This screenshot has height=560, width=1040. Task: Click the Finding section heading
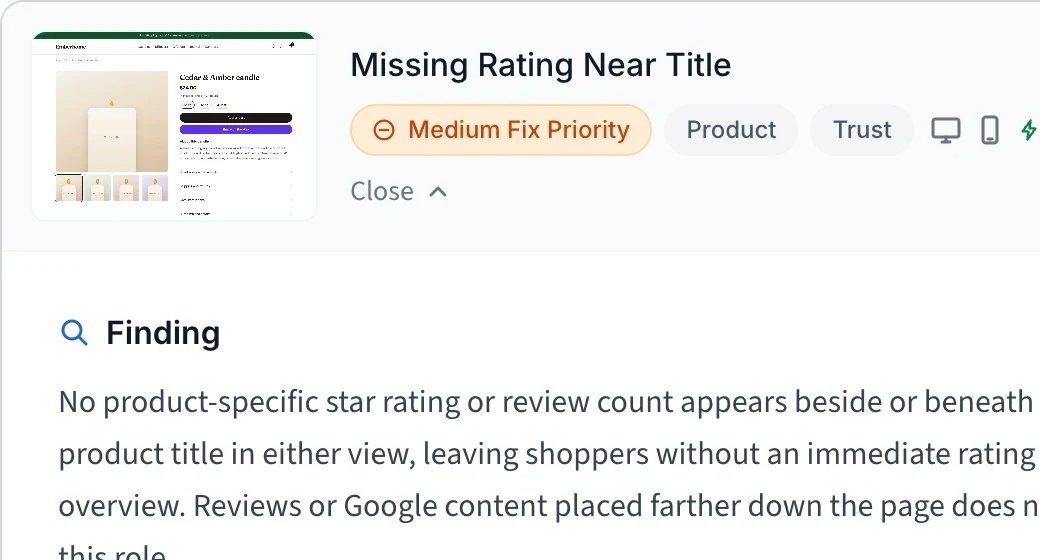click(x=163, y=333)
